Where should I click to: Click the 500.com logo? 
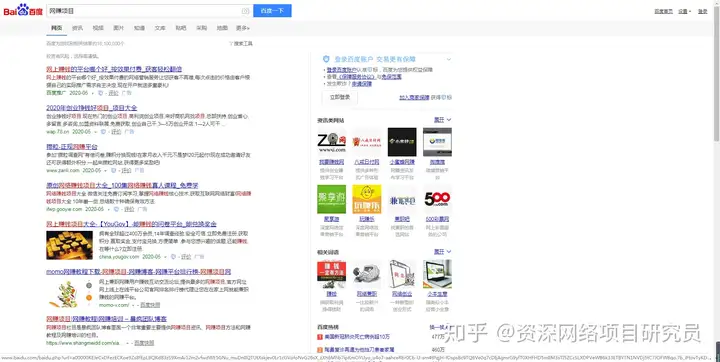(x=437, y=199)
